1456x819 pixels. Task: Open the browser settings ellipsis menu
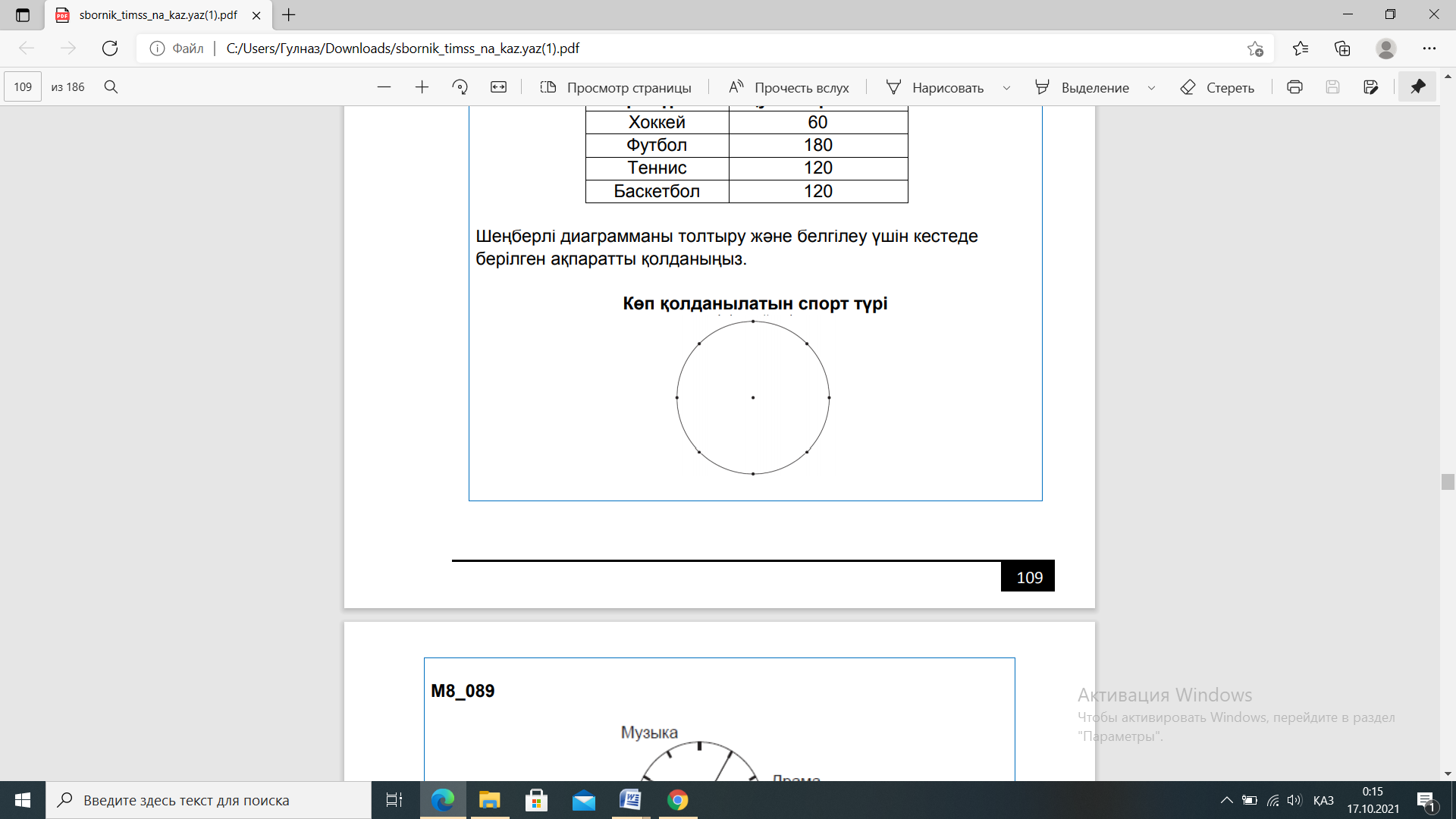[1429, 49]
